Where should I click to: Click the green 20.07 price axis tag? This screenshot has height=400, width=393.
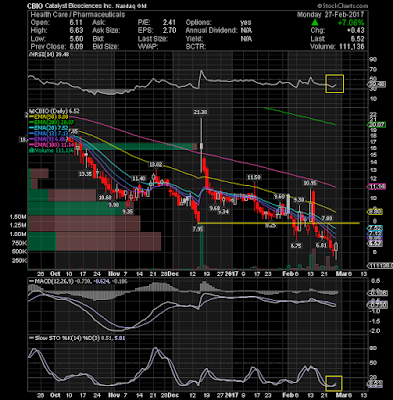point(376,125)
